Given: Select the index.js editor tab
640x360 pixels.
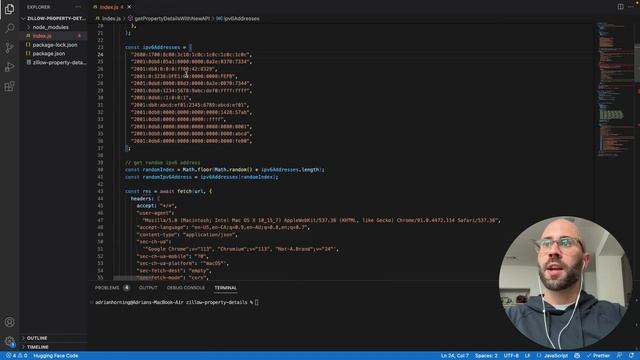Looking at the screenshot, I should tap(109, 7).
